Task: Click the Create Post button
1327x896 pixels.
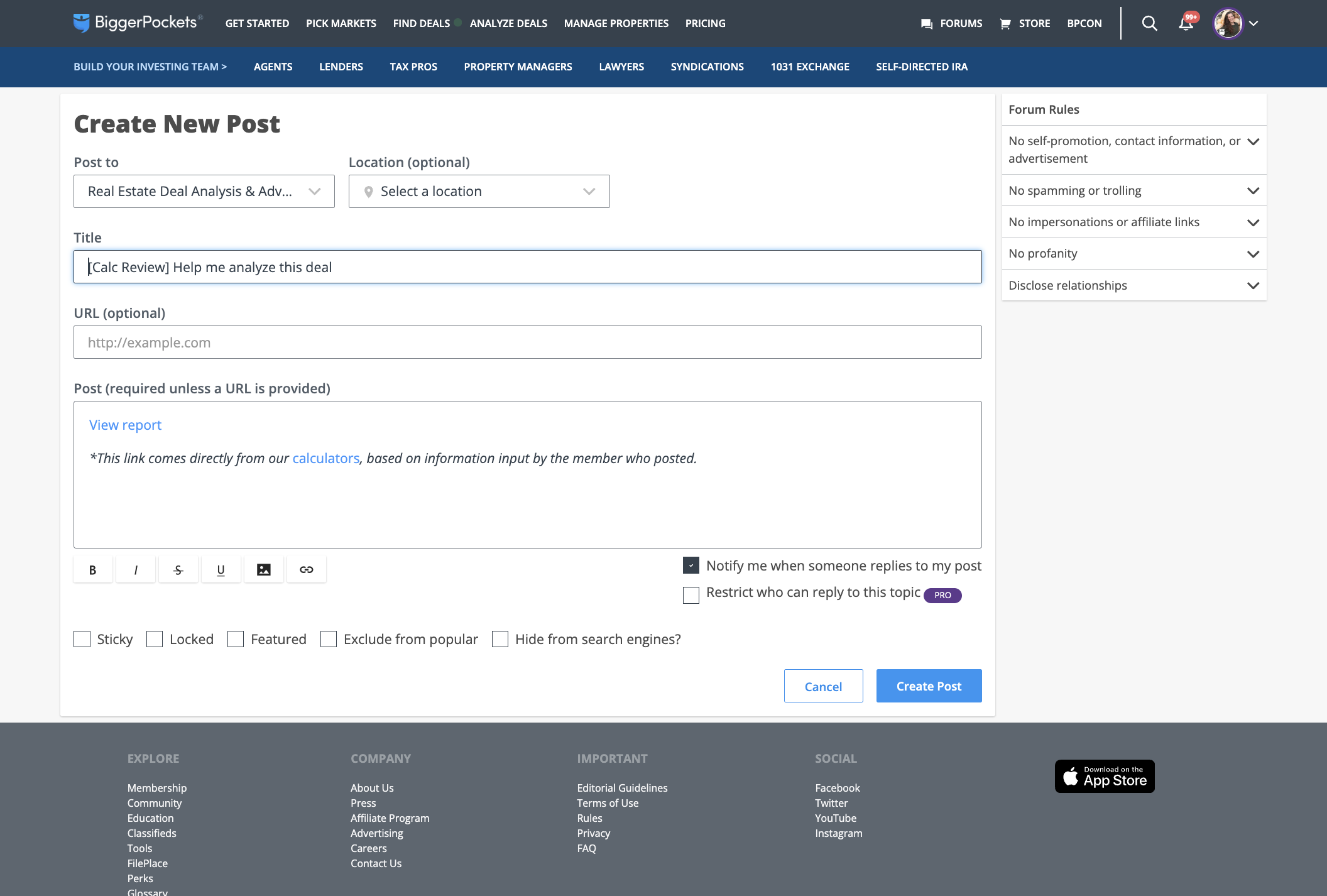Action: pos(929,686)
